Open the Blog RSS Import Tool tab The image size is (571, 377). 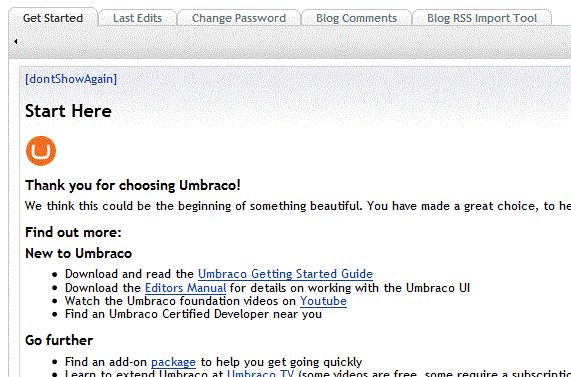(x=482, y=18)
